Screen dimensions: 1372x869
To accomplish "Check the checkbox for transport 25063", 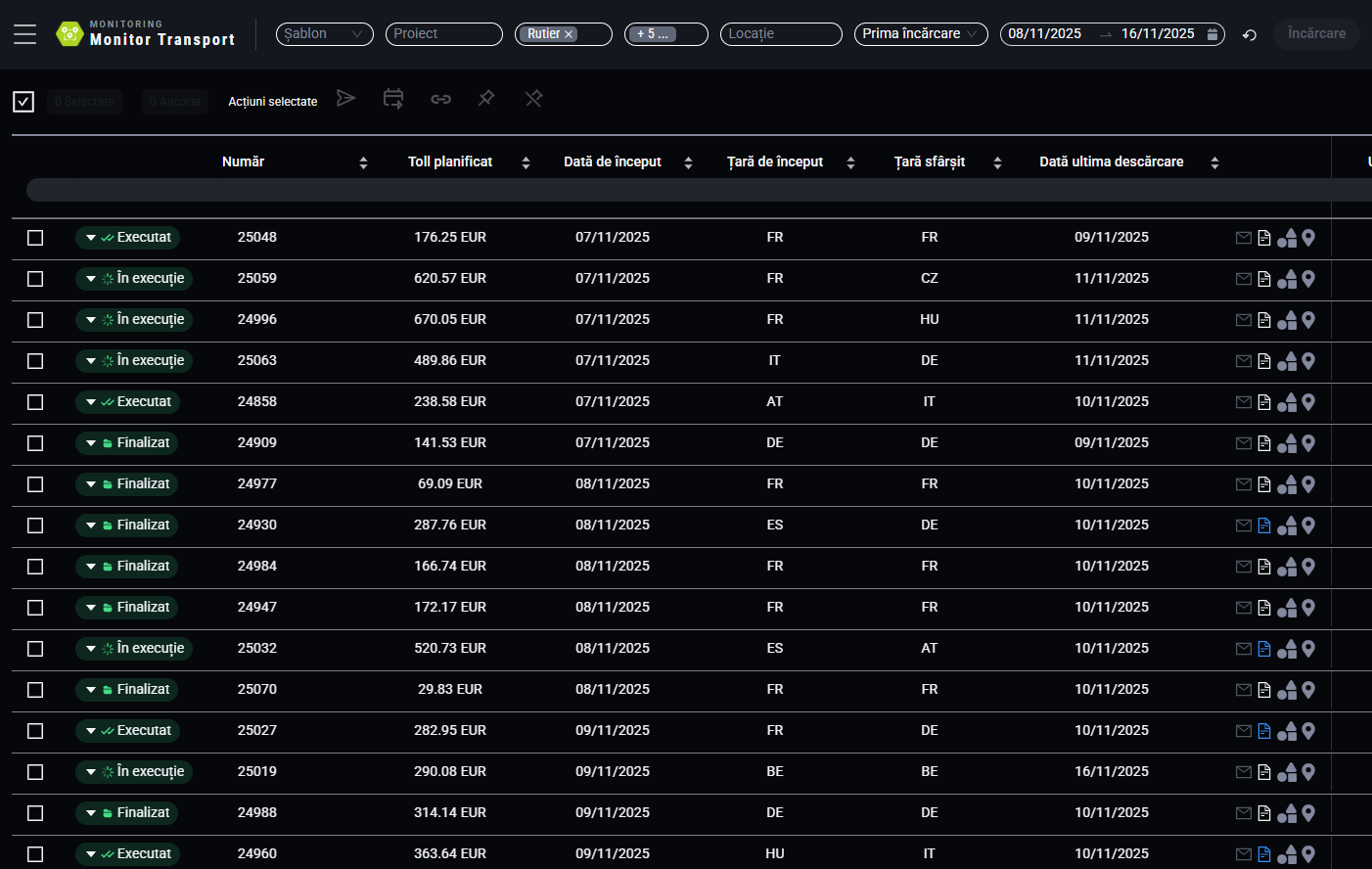I will [x=35, y=360].
